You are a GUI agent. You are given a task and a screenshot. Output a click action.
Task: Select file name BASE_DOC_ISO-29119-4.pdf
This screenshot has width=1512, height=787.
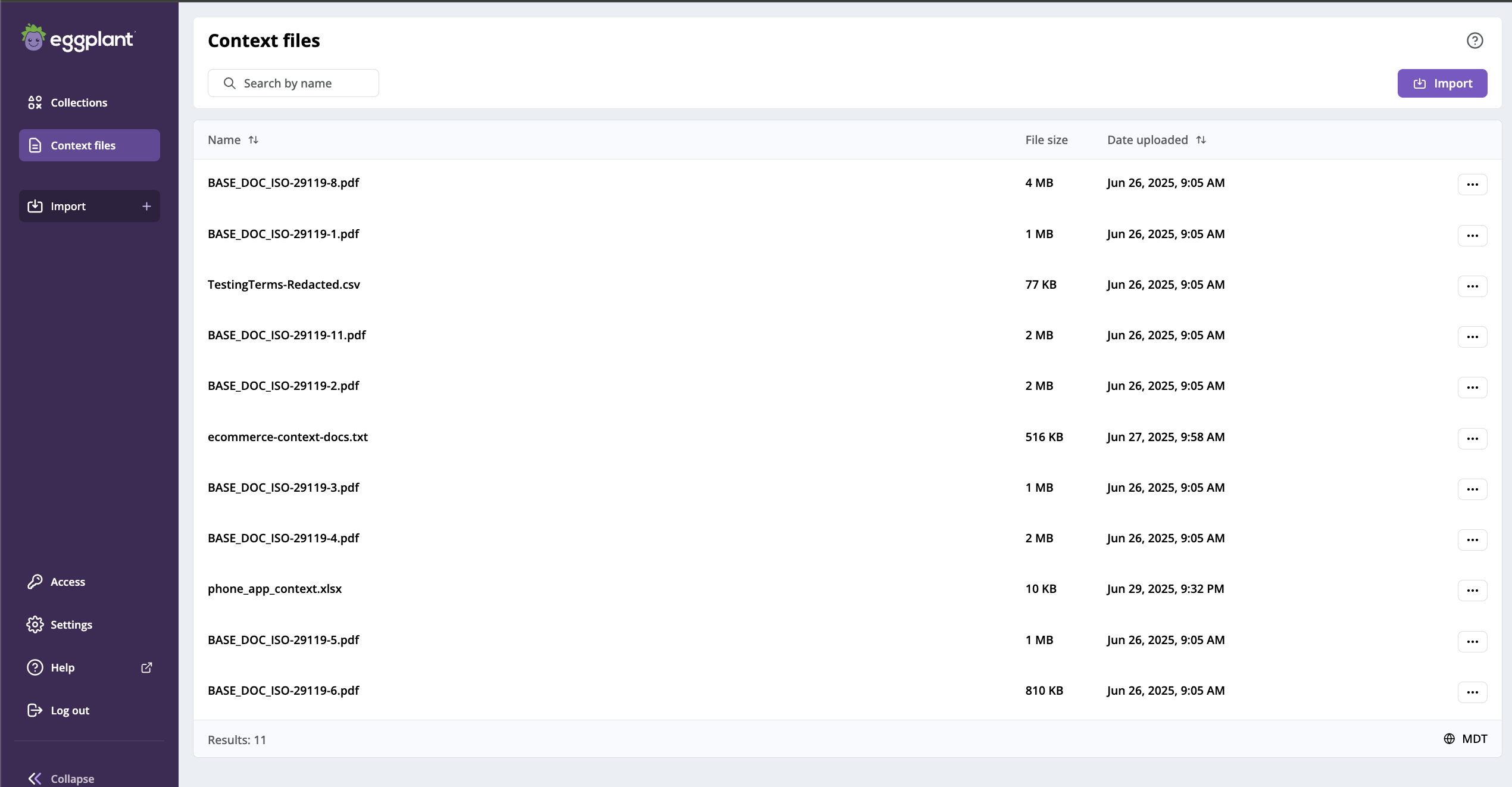pos(283,538)
